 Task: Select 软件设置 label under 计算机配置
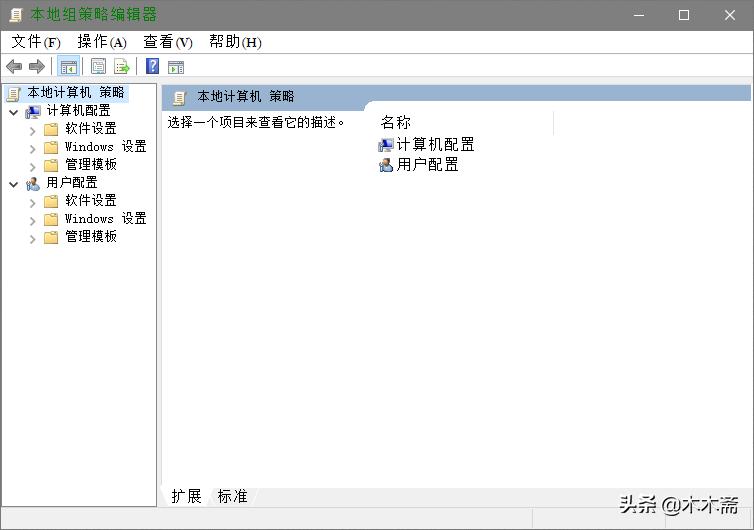[91, 128]
